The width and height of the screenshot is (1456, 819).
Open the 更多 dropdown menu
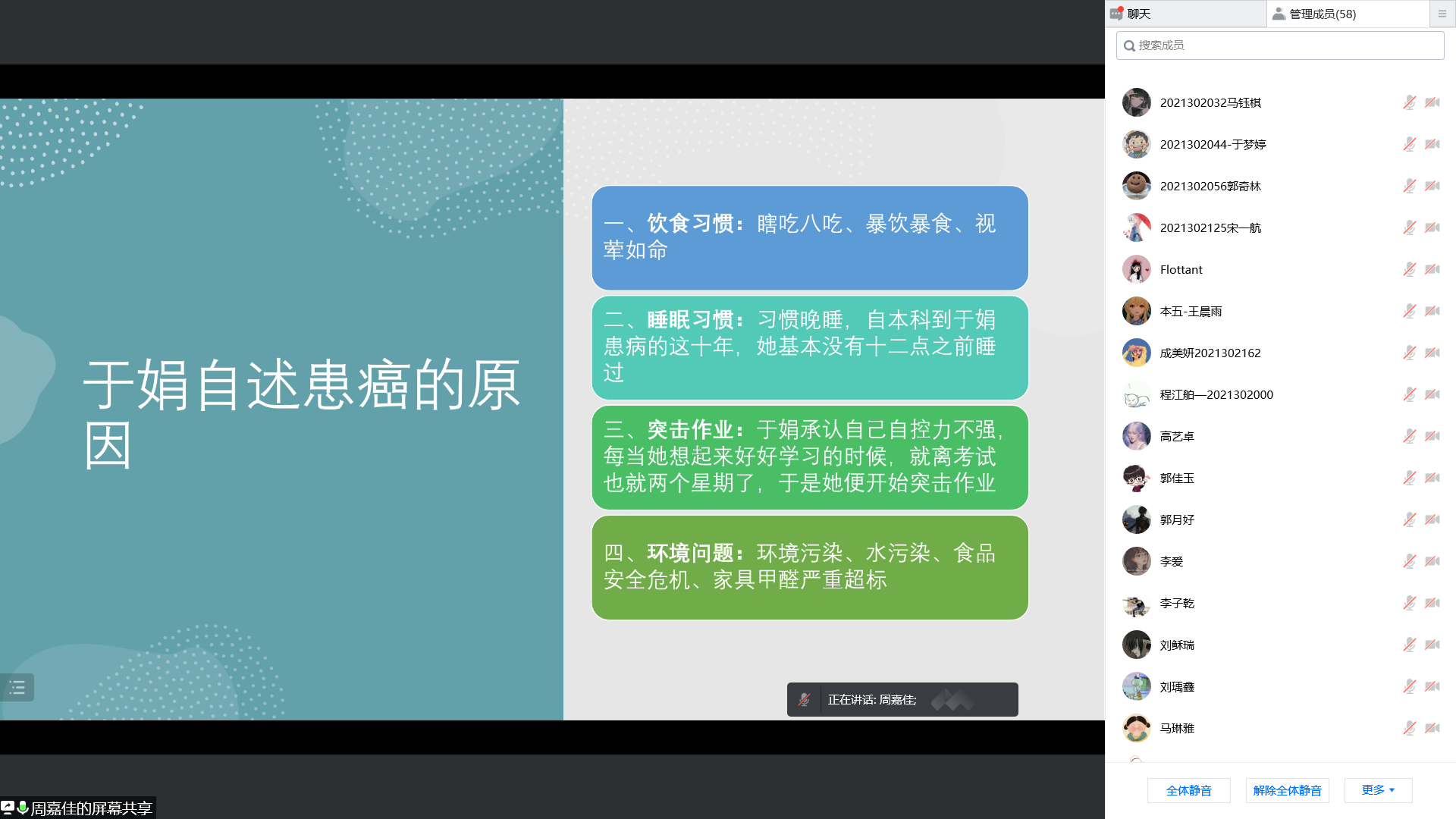(1378, 790)
